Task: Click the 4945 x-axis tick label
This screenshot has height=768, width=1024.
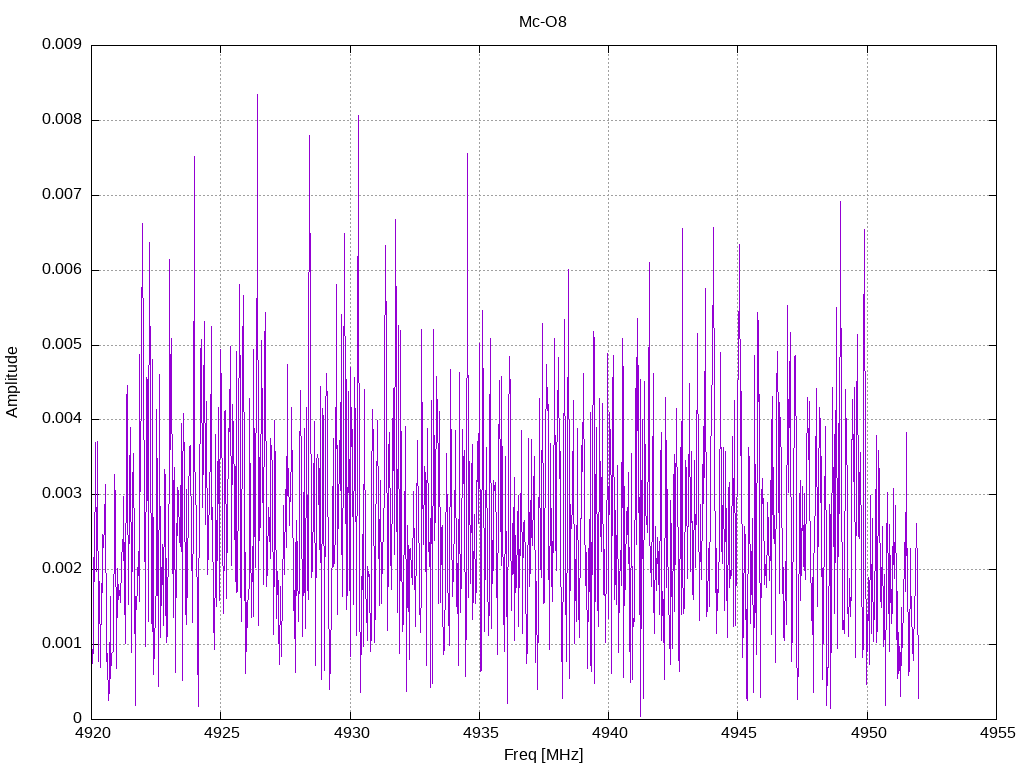Action: pyautogui.click(x=738, y=733)
